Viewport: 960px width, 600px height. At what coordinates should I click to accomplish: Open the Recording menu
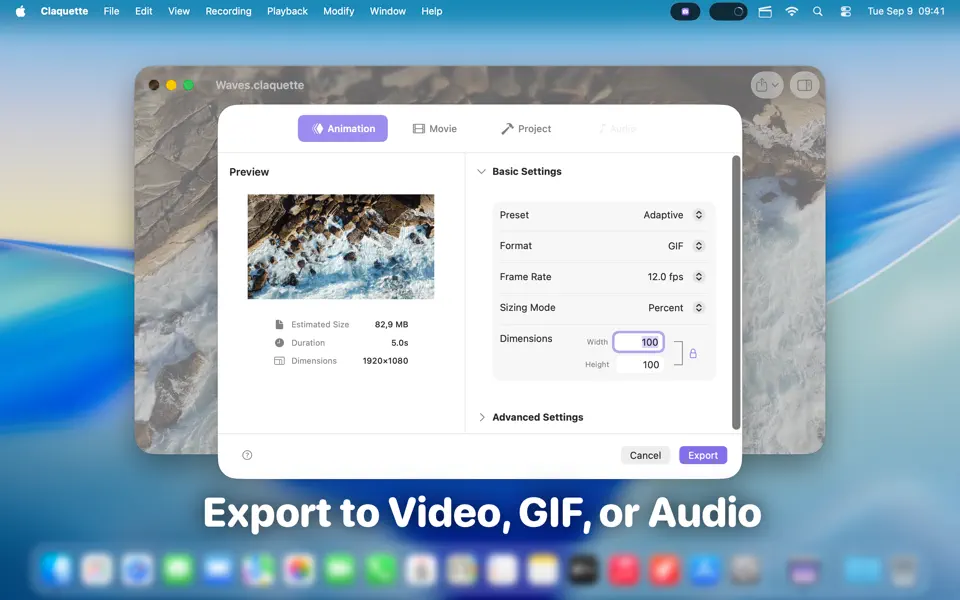coord(228,11)
